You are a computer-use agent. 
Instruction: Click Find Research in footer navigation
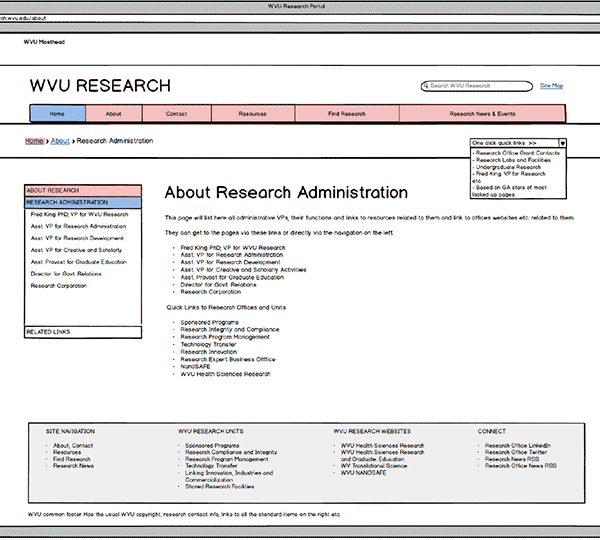pos(72,459)
